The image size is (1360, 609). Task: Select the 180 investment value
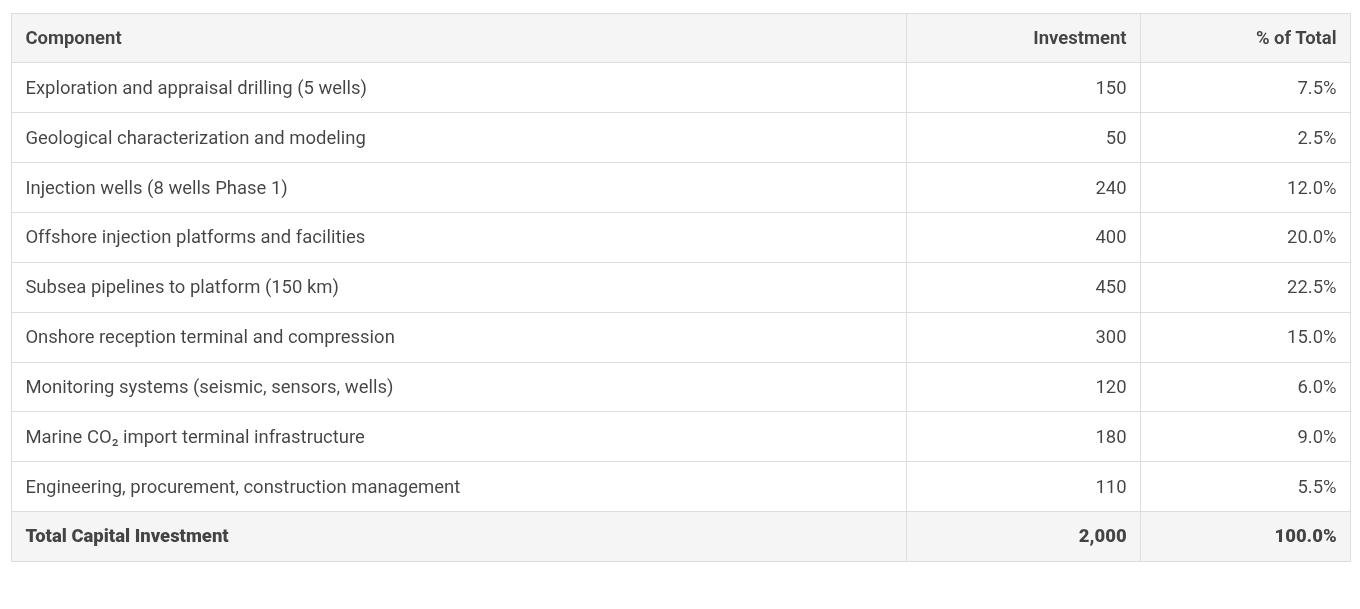1110,437
